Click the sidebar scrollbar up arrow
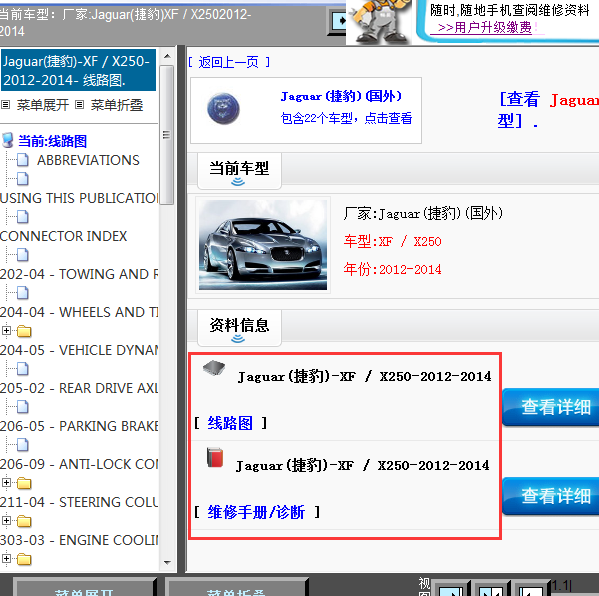 167,56
